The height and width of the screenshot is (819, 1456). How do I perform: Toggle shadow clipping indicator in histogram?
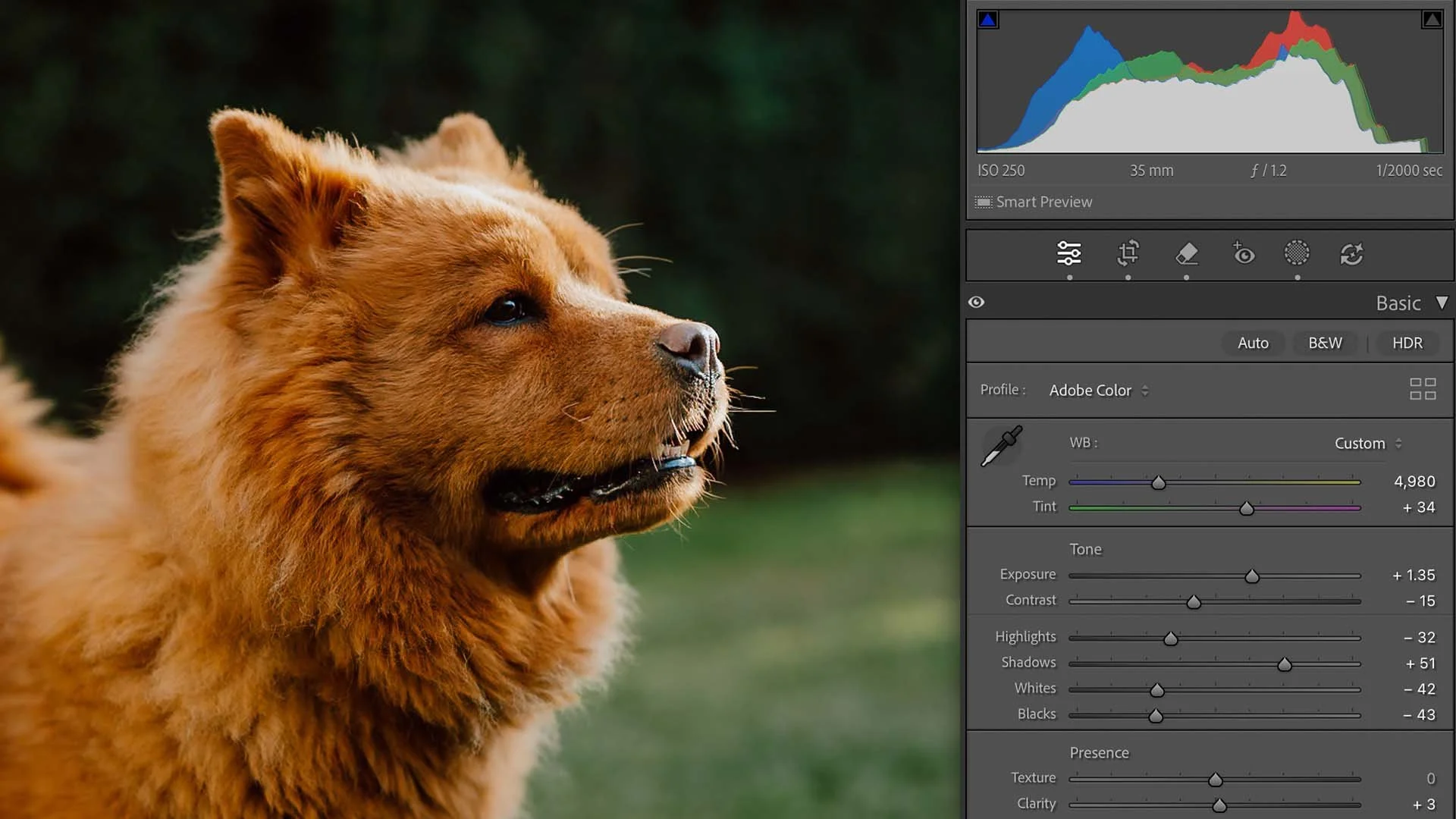coord(987,20)
